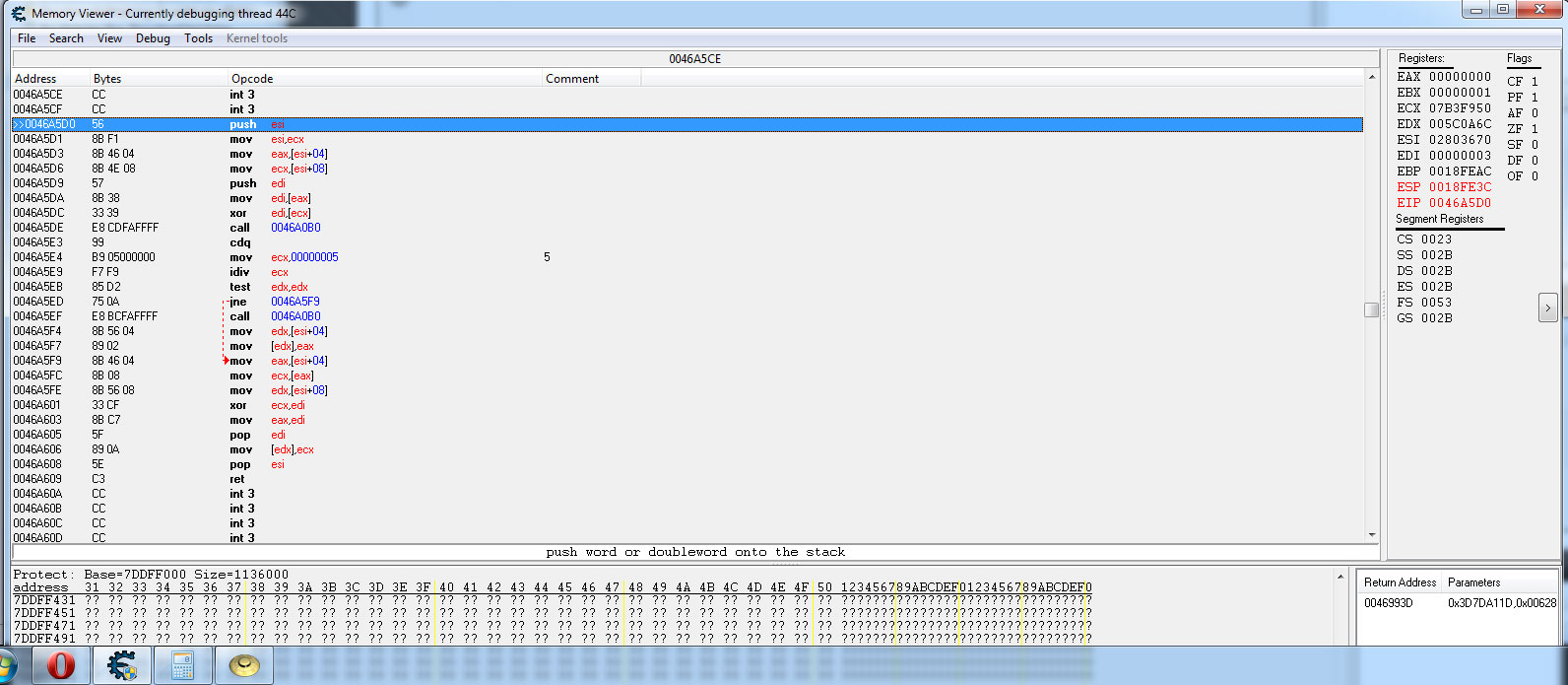Viewport: 1568px width, 685px height.
Task: Switch to Cheat Engine in the taskbar
Action: click(122, 666)
